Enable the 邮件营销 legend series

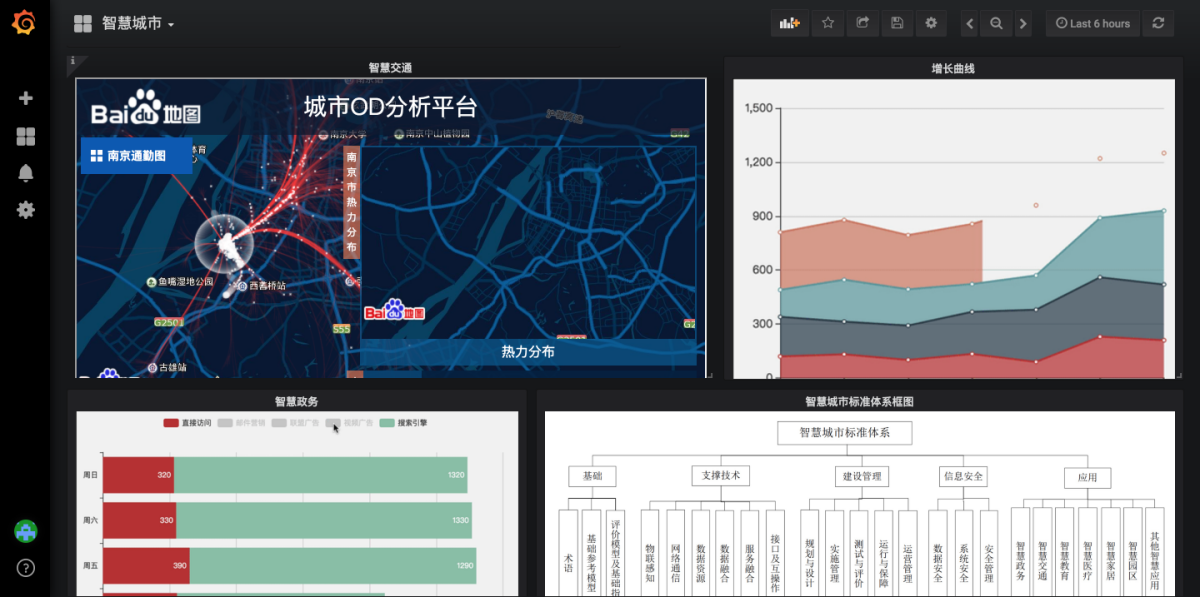(242, 423)
